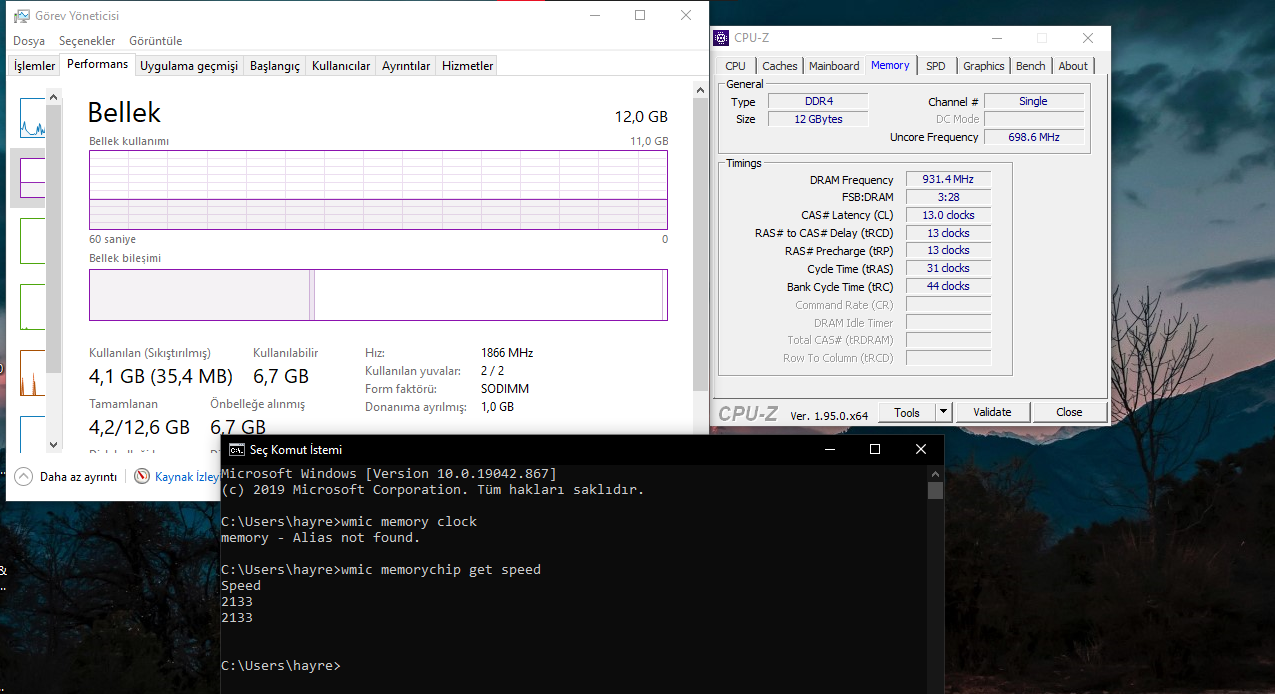Click the up arrow of the performance sidebar scrollbar
Image resolution: width=1275 pixels, height=694 pixels.
[54, 97]
